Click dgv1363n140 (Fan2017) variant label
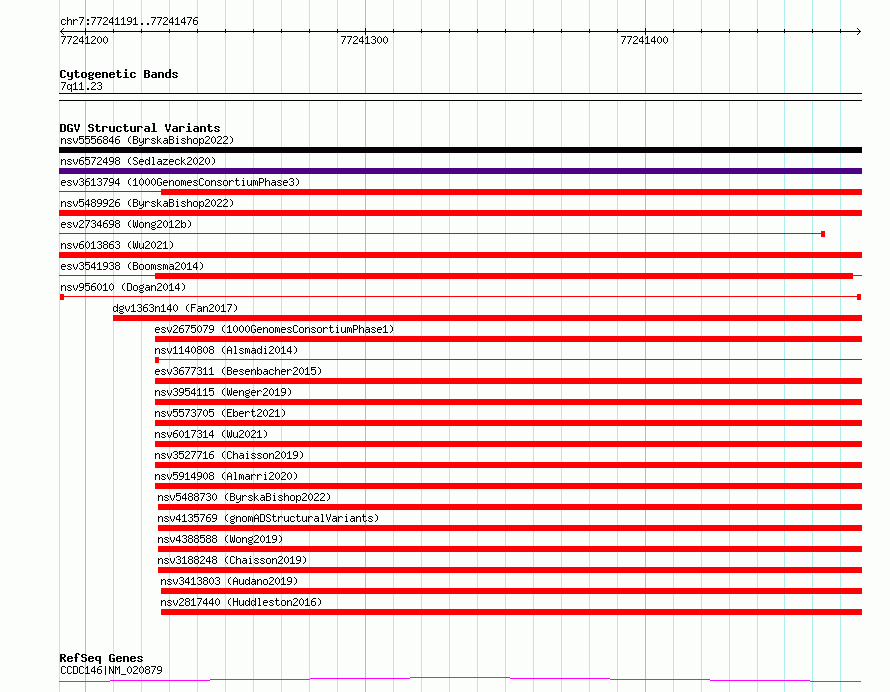 tap(175, 308)
